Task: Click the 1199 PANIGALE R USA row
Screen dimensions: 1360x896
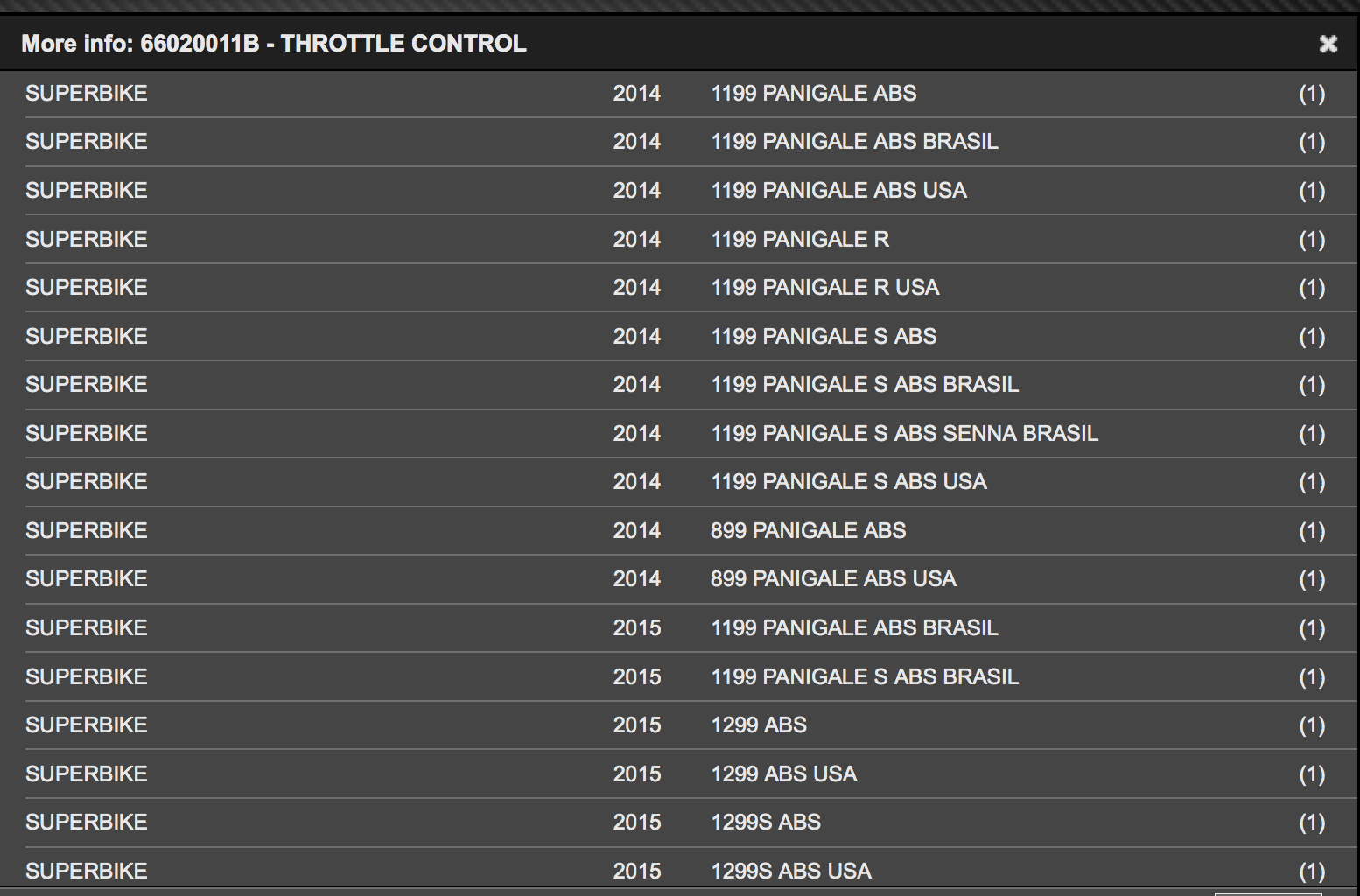Action: tap(824, 288)
